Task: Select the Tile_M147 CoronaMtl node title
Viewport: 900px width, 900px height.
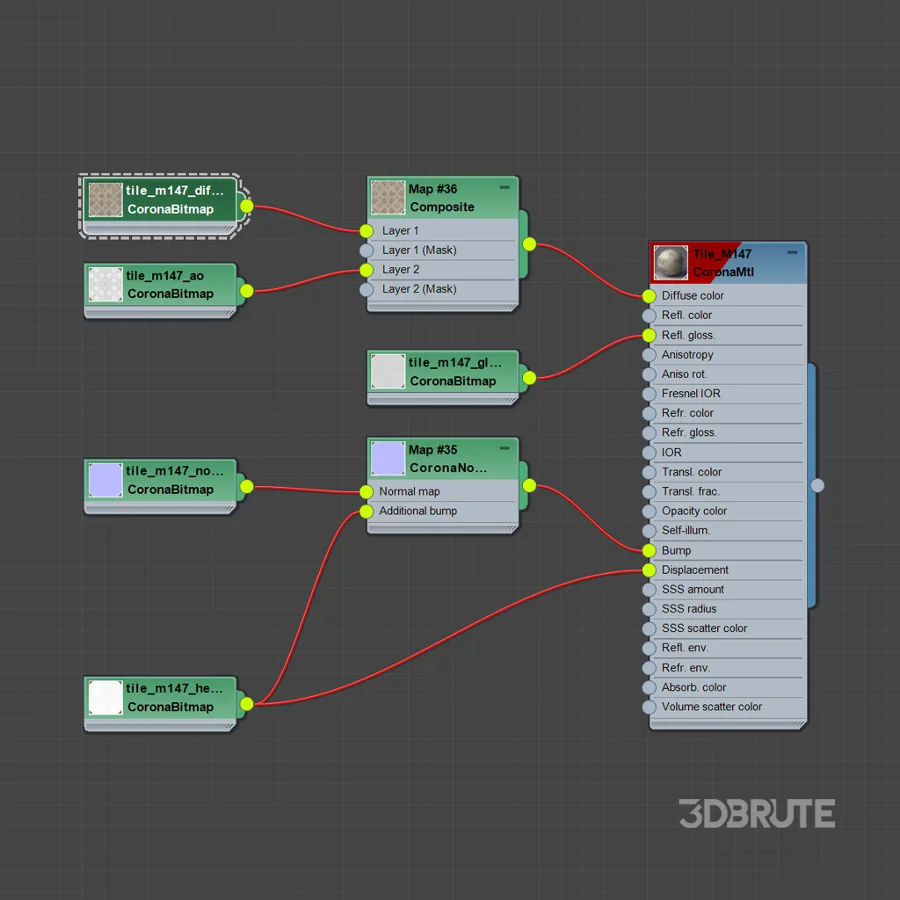Action: (723, 263)
